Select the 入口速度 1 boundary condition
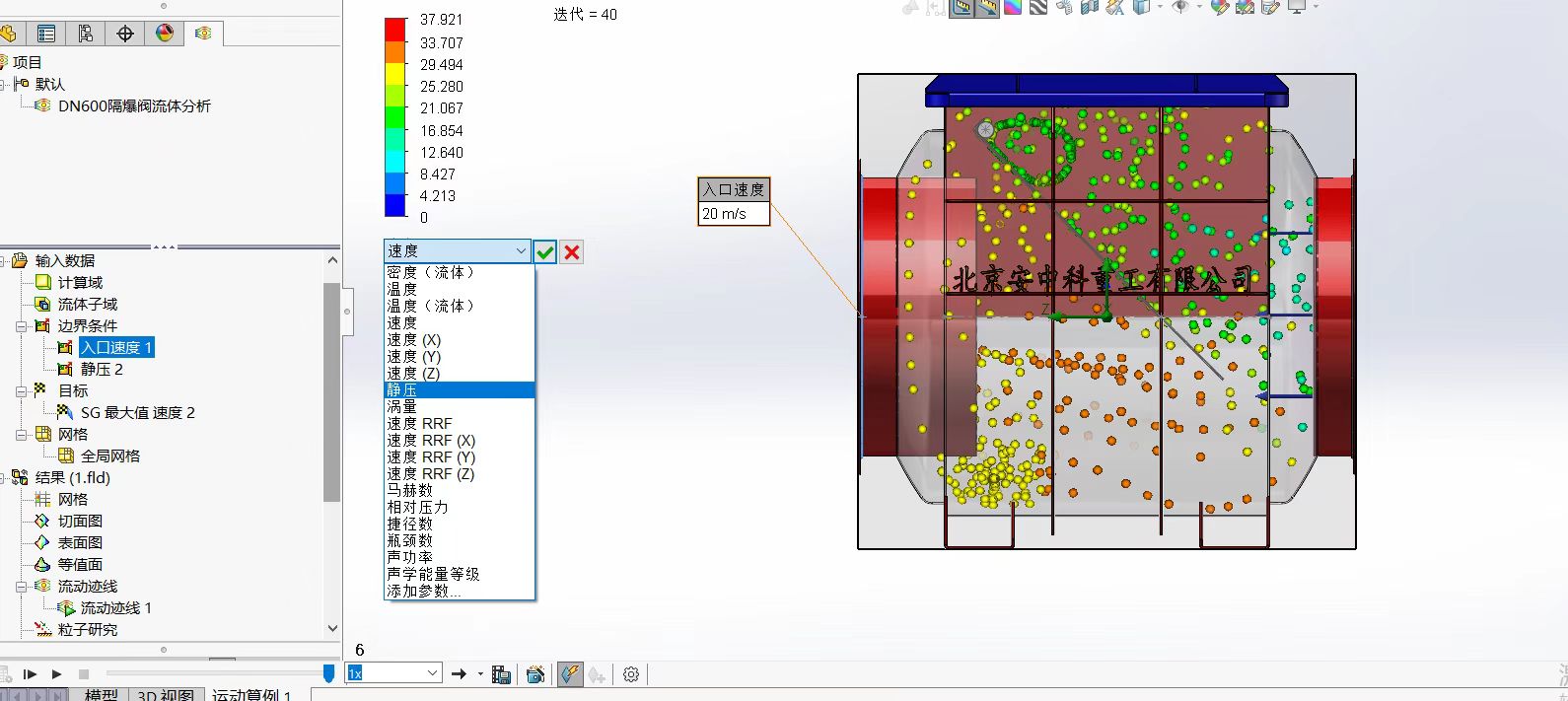The image size is (1568, 701). [116, 348]
